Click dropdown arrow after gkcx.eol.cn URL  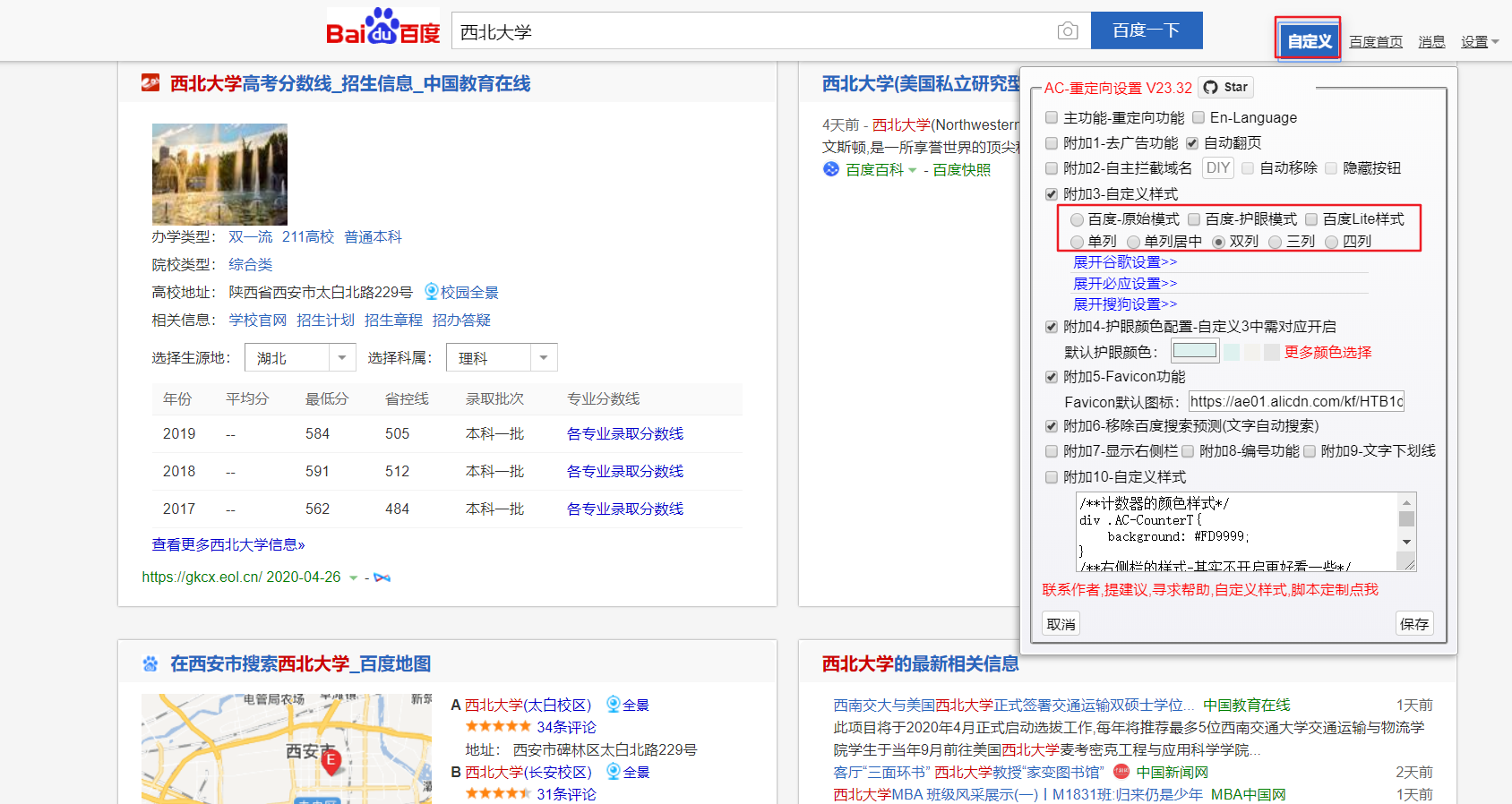(353, 577)
